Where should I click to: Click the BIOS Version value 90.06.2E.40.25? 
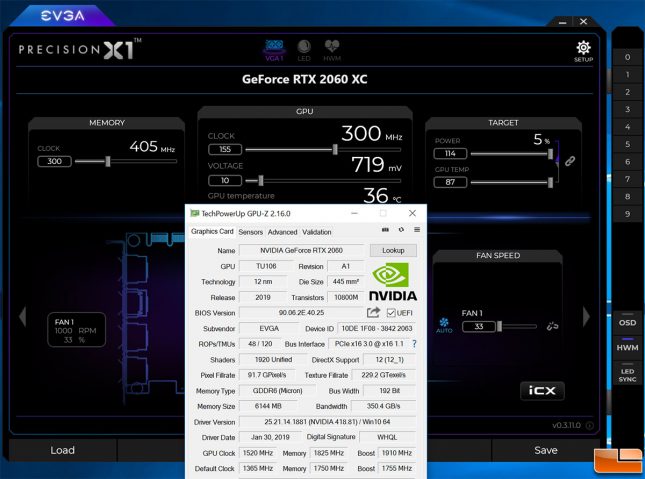tap(301, 313)
